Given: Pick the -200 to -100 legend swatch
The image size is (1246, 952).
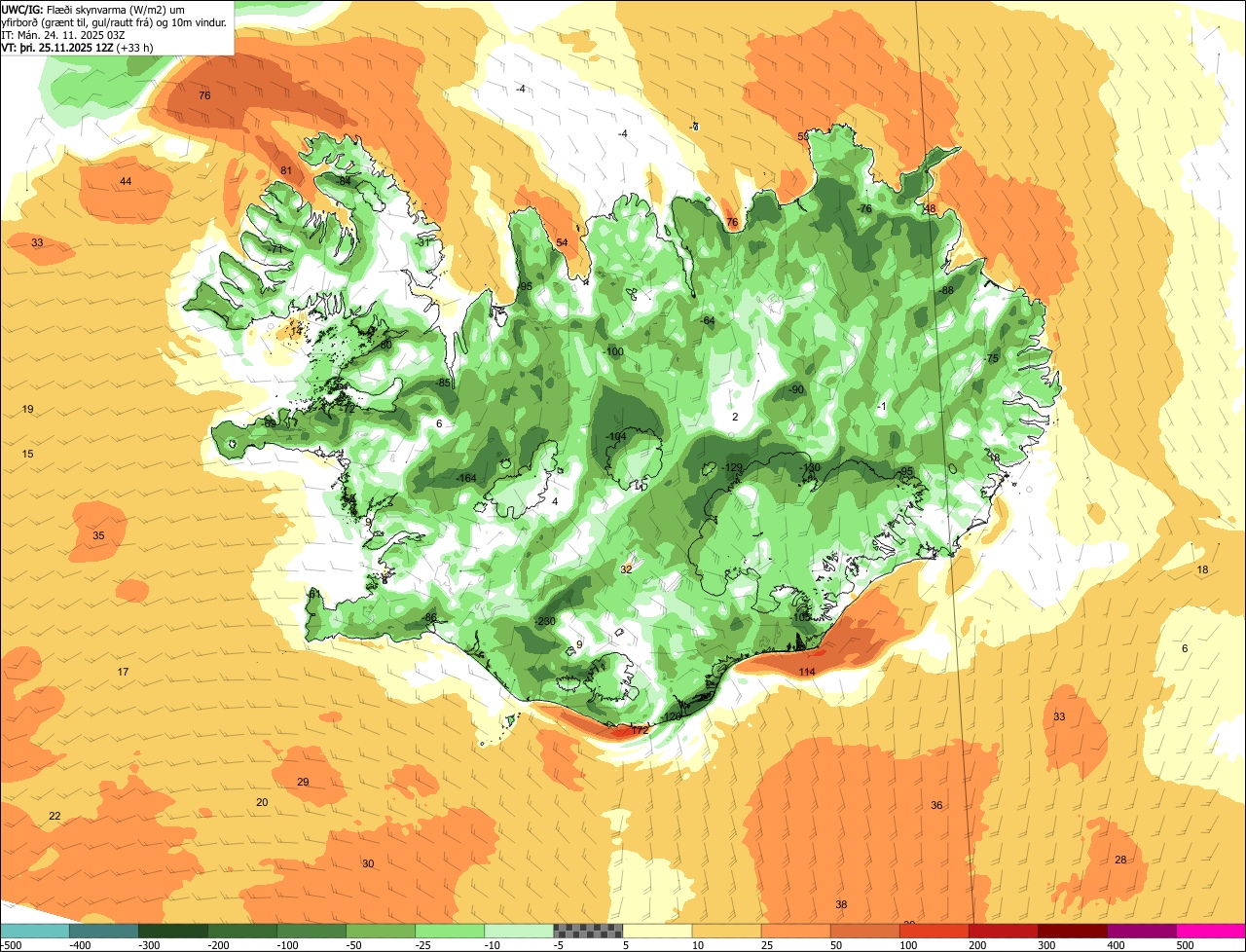Looking at the screenshot, I should click(x=241, y=931).
